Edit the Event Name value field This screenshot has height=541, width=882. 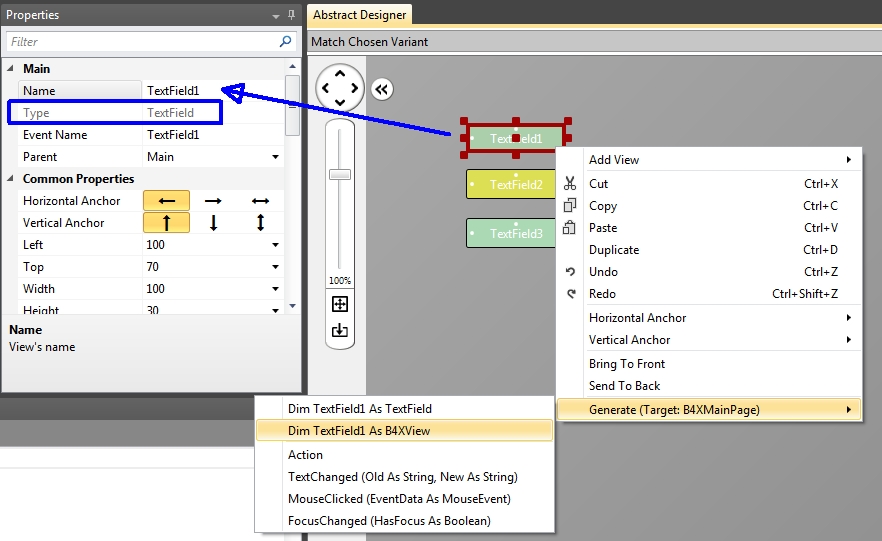[213, 135]
